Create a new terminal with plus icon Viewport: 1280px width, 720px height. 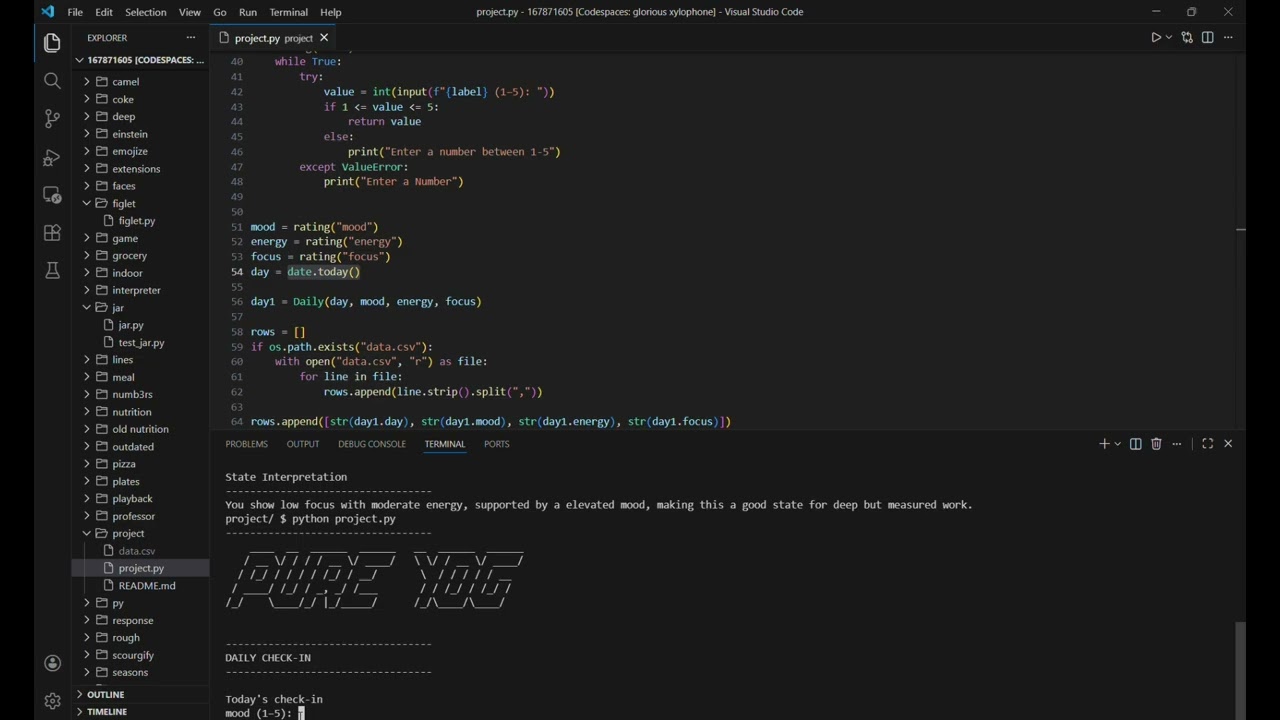pos(1104,444)
